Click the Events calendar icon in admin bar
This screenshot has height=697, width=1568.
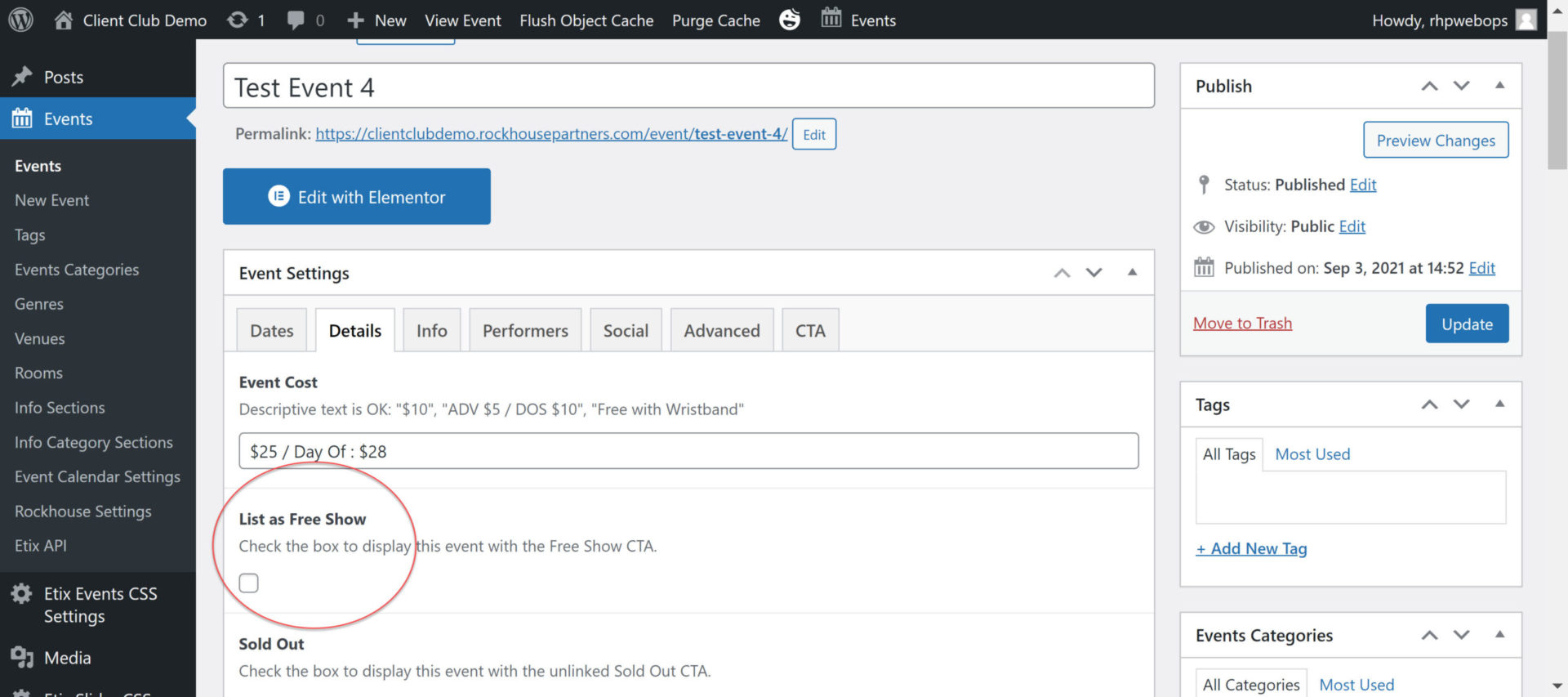coord(831,18)
